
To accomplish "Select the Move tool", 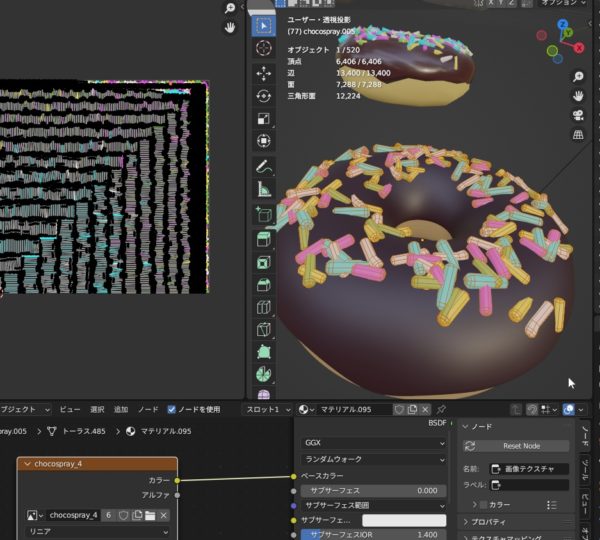I will (x=263, y=73).
